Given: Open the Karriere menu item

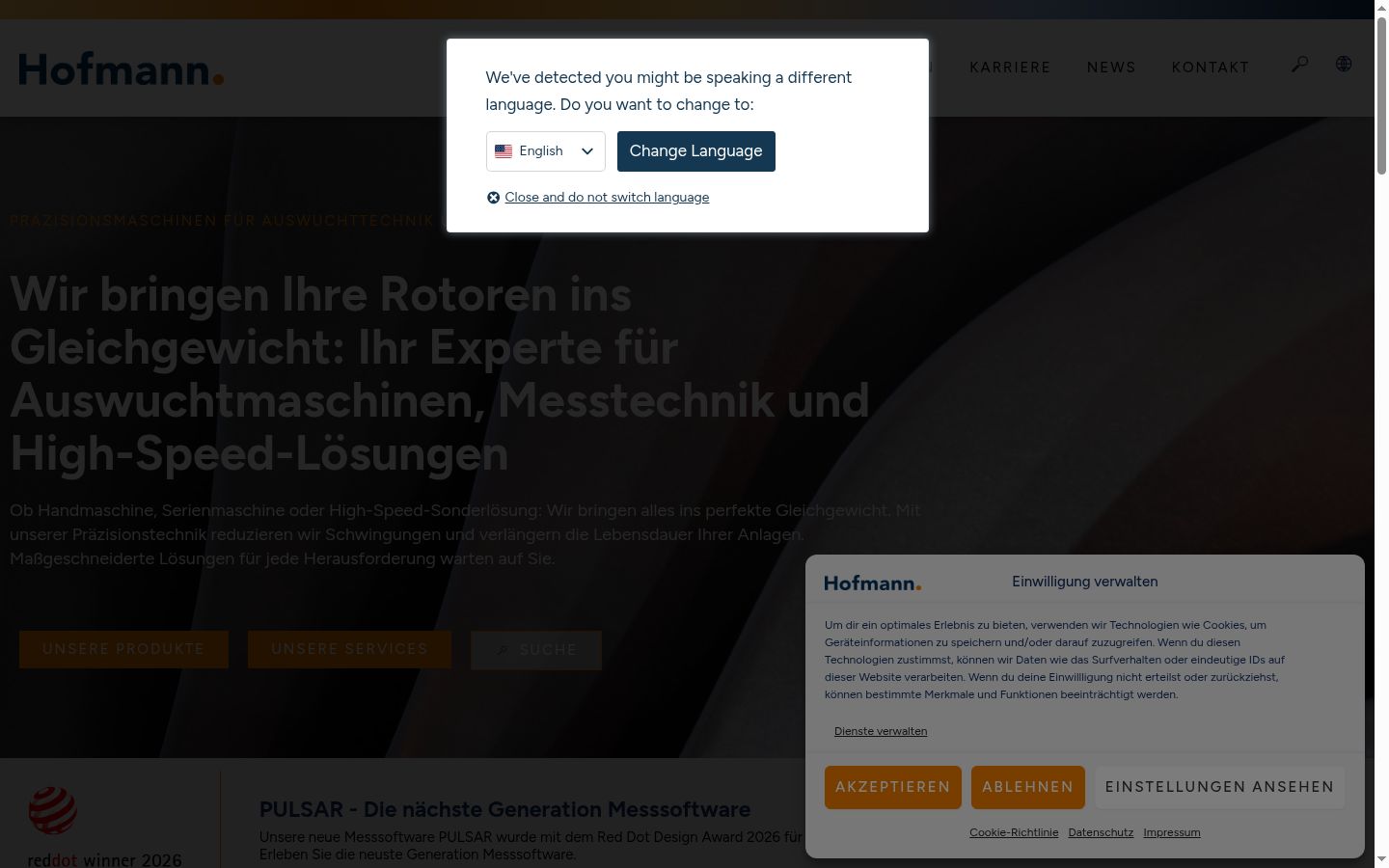Looking at the screenshot, I should tap(1010, 68).
